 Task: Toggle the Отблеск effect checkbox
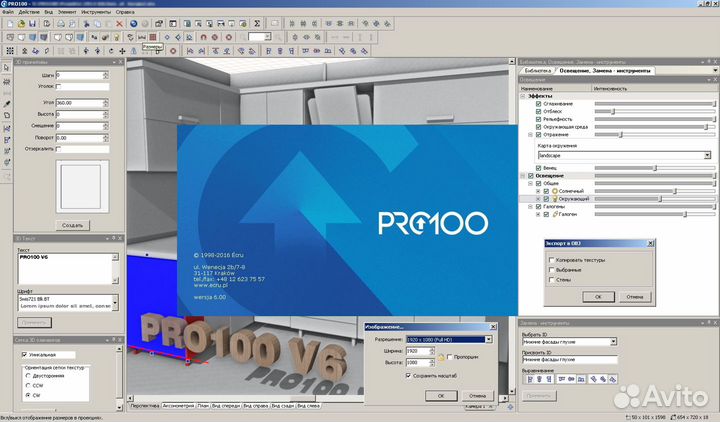coord(538,112)
